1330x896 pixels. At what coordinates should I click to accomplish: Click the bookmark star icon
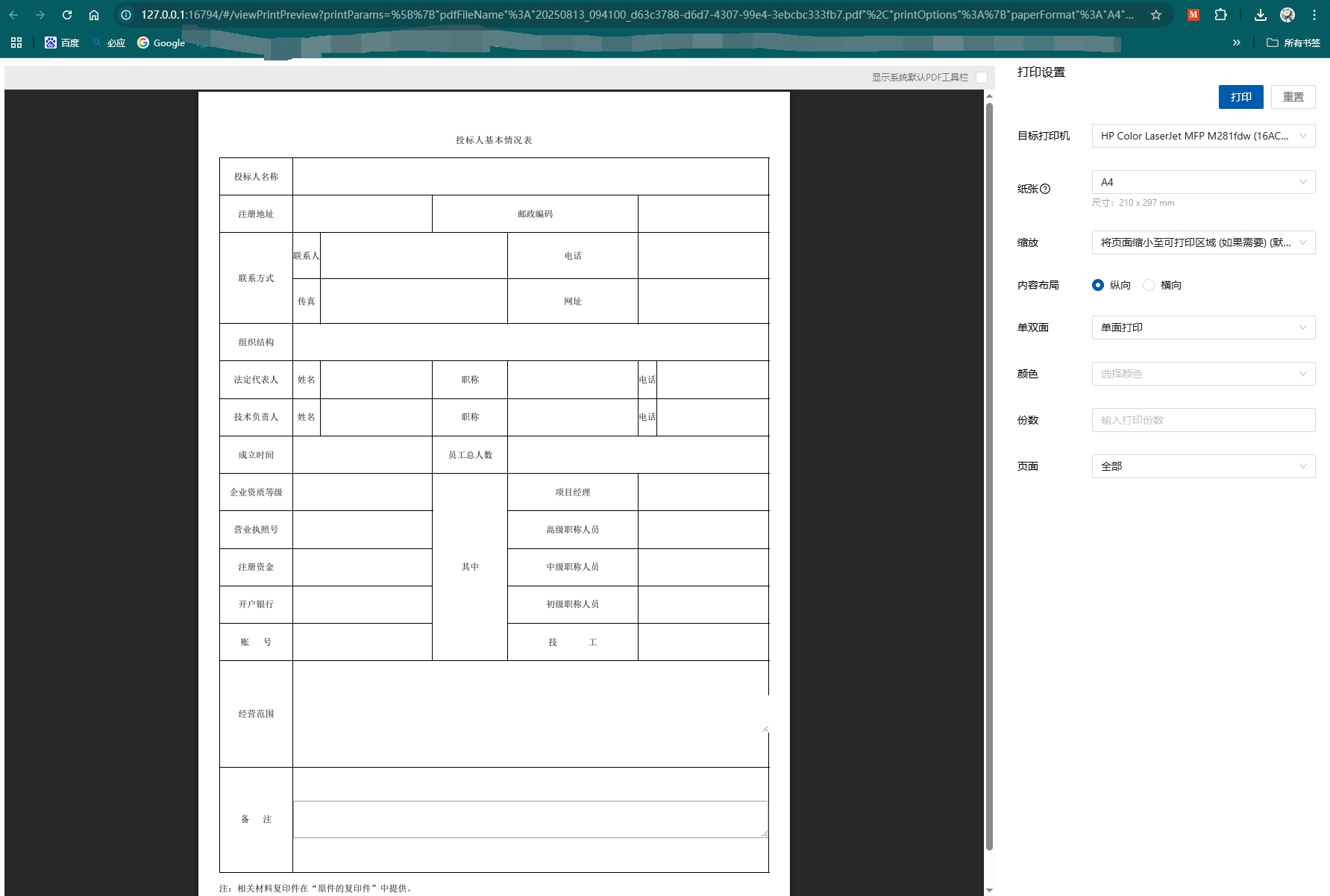click(1155, 13)
